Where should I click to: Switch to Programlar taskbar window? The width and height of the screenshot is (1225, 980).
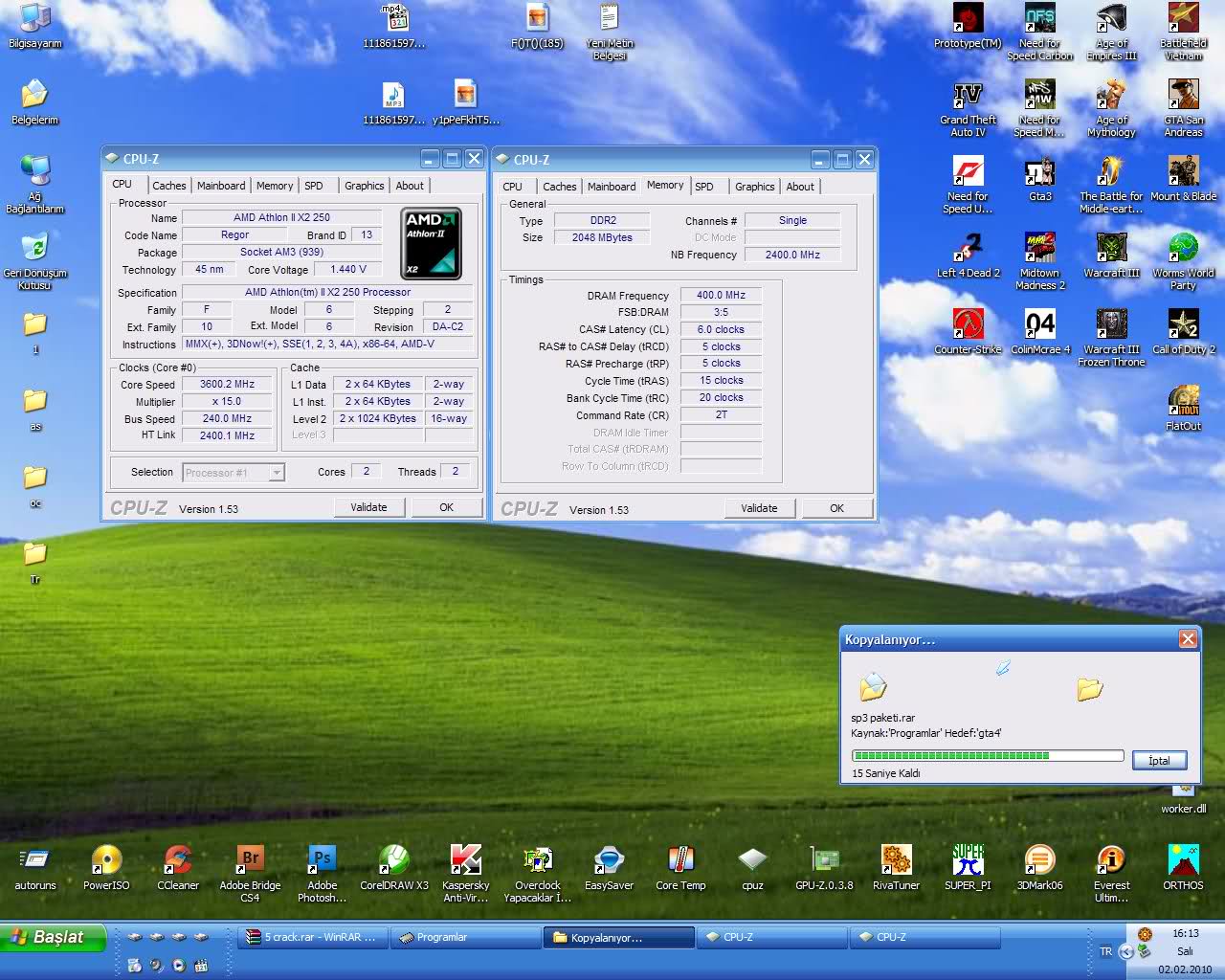tap(465, 937)
